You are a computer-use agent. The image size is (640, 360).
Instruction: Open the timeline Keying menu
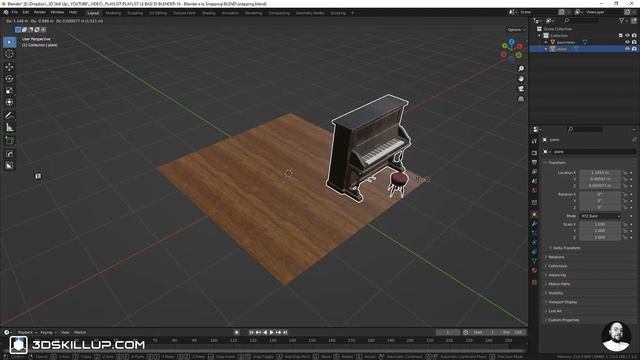48,332
